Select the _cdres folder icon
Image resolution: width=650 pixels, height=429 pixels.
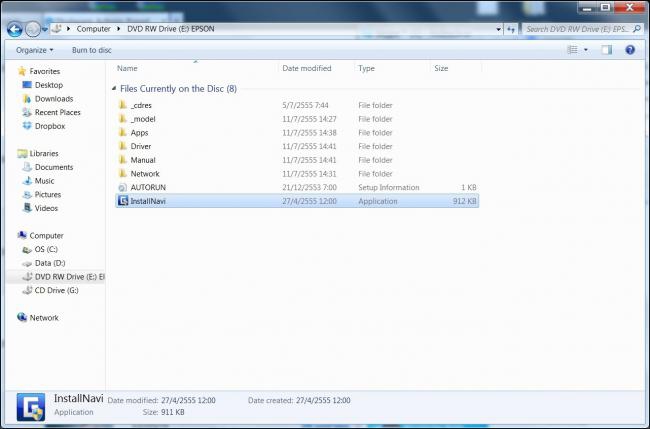tap(123, 105)
